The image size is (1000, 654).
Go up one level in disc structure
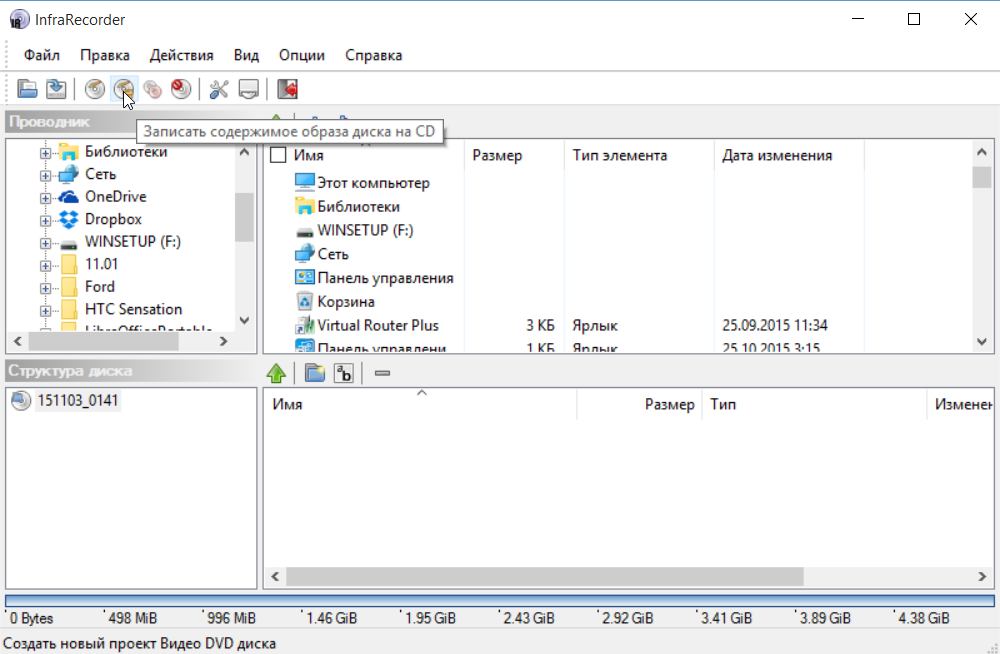tap(276, 373)
